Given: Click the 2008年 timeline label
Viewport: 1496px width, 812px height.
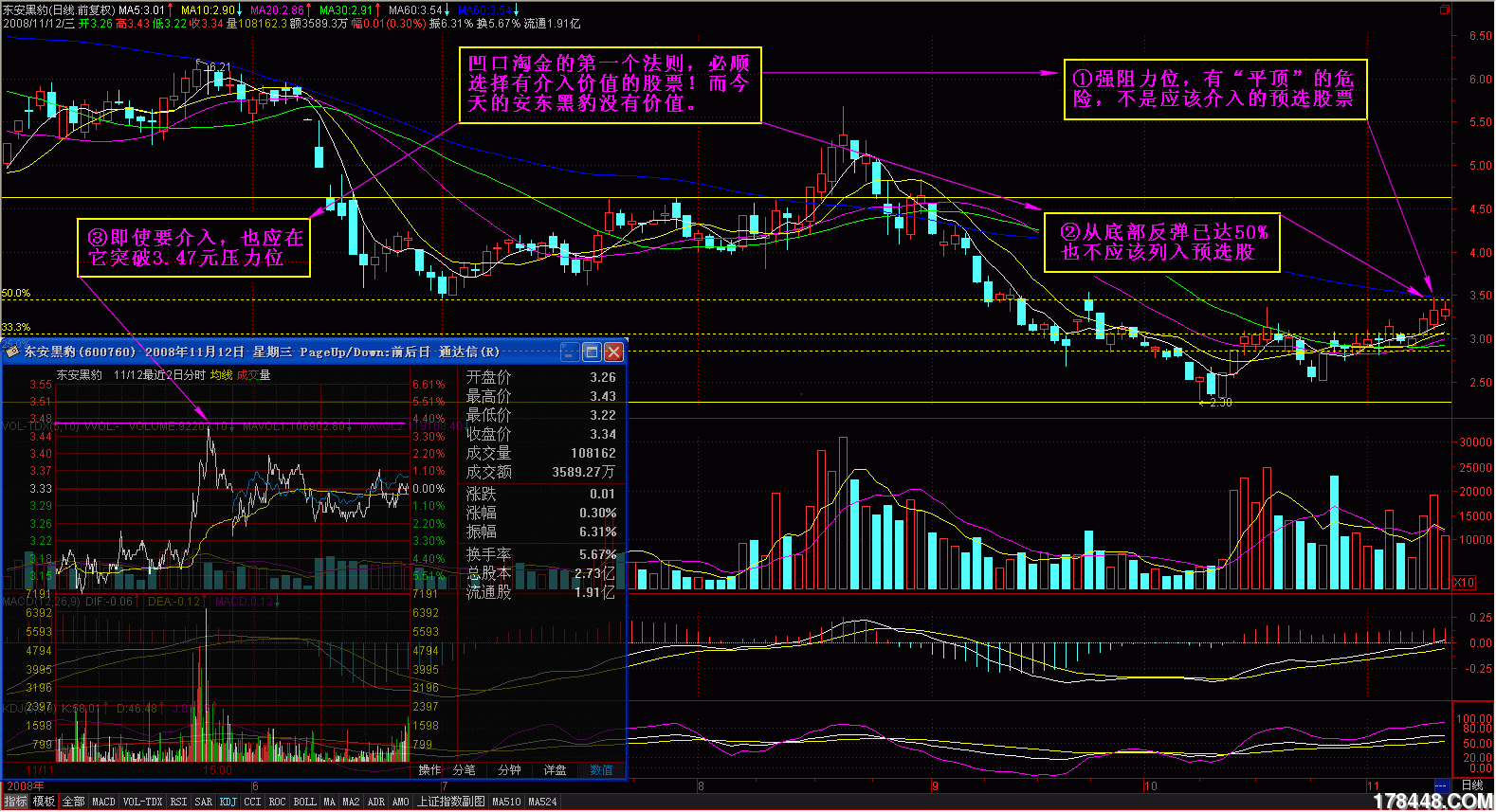Looking at the screenshot, I should click(26, 785).
